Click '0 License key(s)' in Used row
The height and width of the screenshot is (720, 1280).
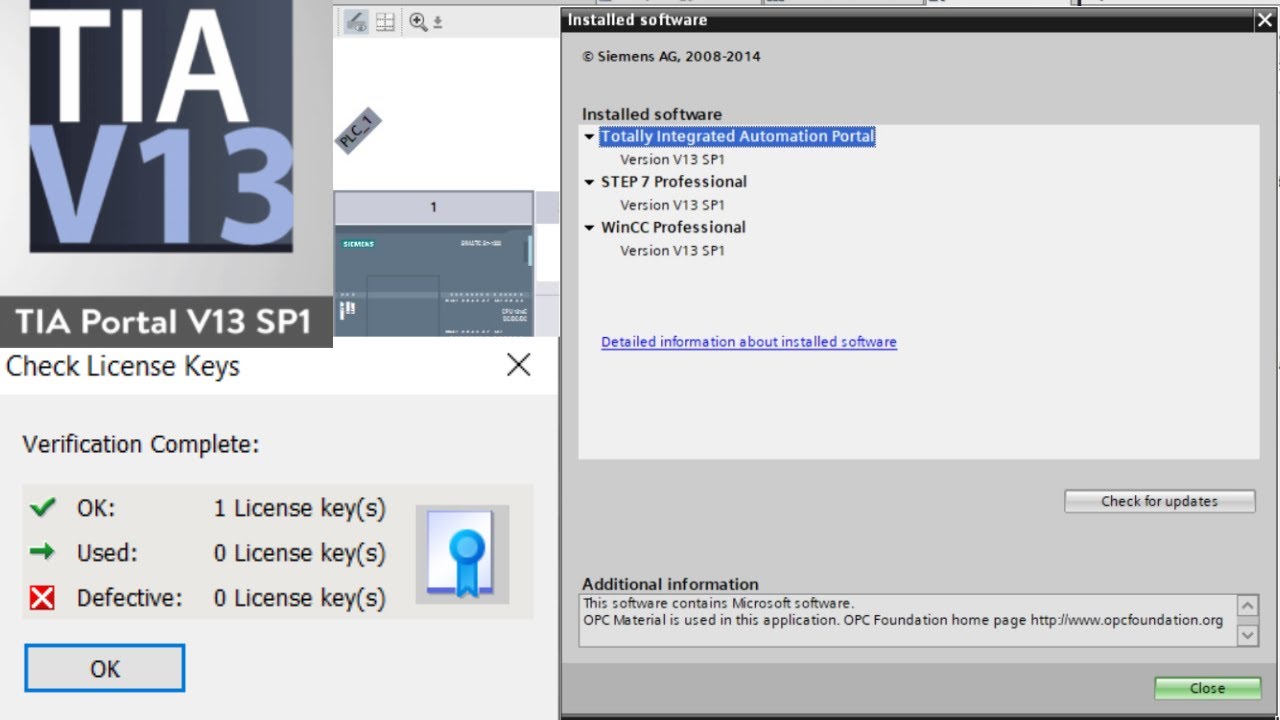point(299,553)
